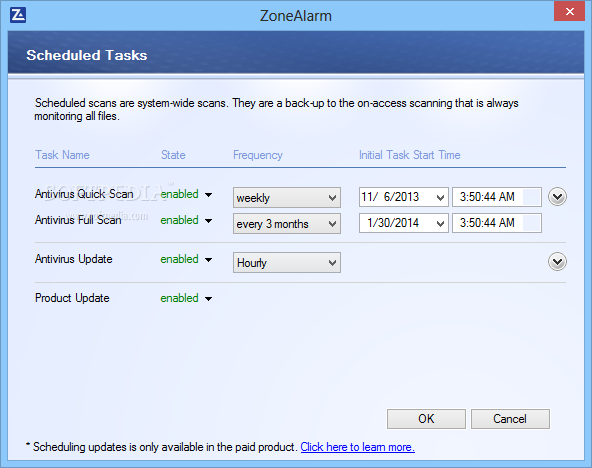Select the Antivirus Update task name

click(x=74, y=259)
